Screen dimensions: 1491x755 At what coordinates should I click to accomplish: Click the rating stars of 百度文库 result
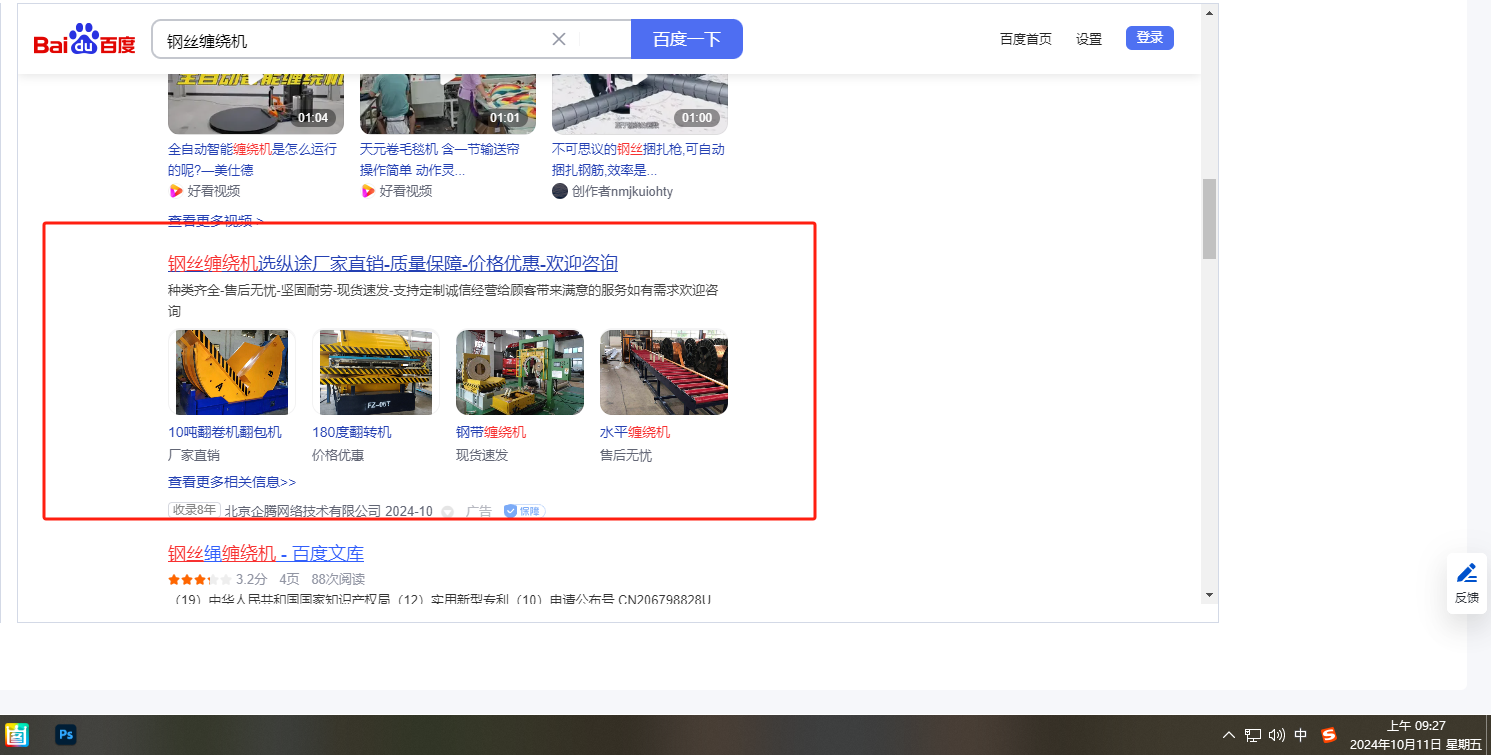200,579
